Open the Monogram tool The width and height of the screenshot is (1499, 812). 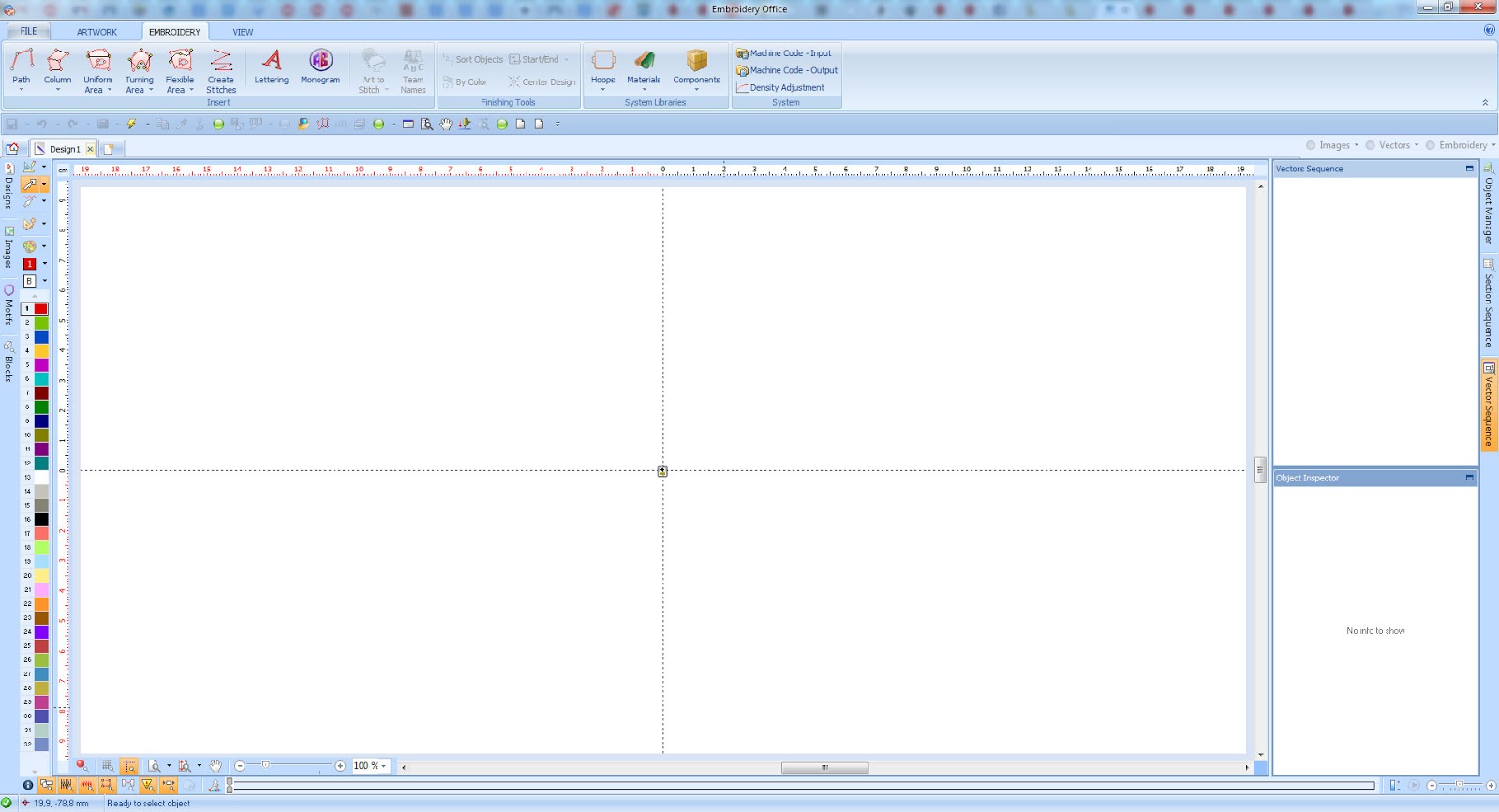tap(320, 67)
